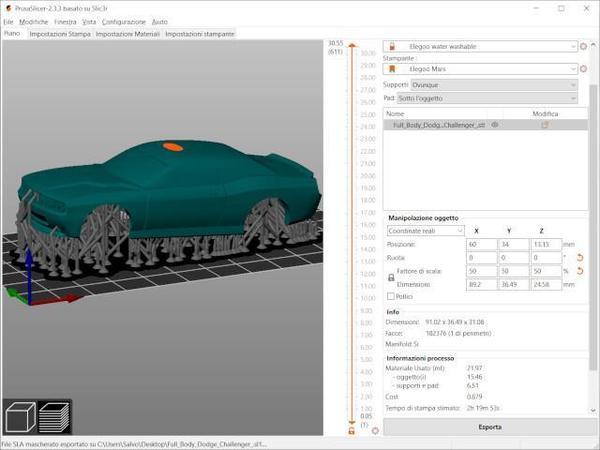Switch to 3D editor view cube icon
The image size is (600, 450).
[19, 416]
